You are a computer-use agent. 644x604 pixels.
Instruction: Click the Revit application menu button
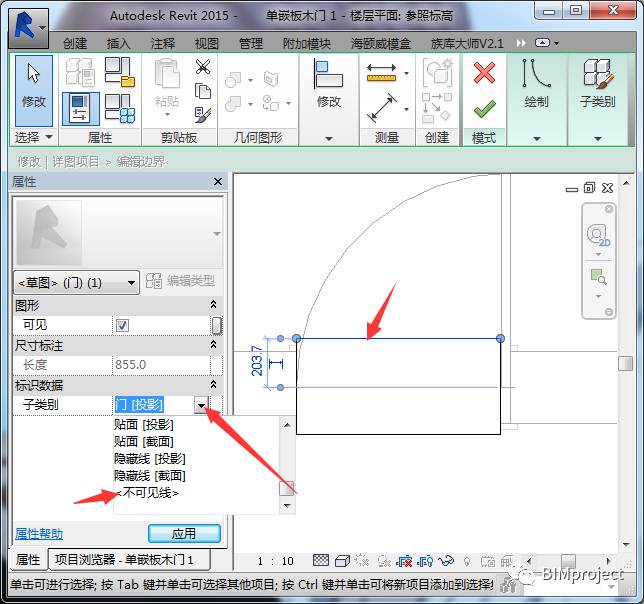point(28,28)
